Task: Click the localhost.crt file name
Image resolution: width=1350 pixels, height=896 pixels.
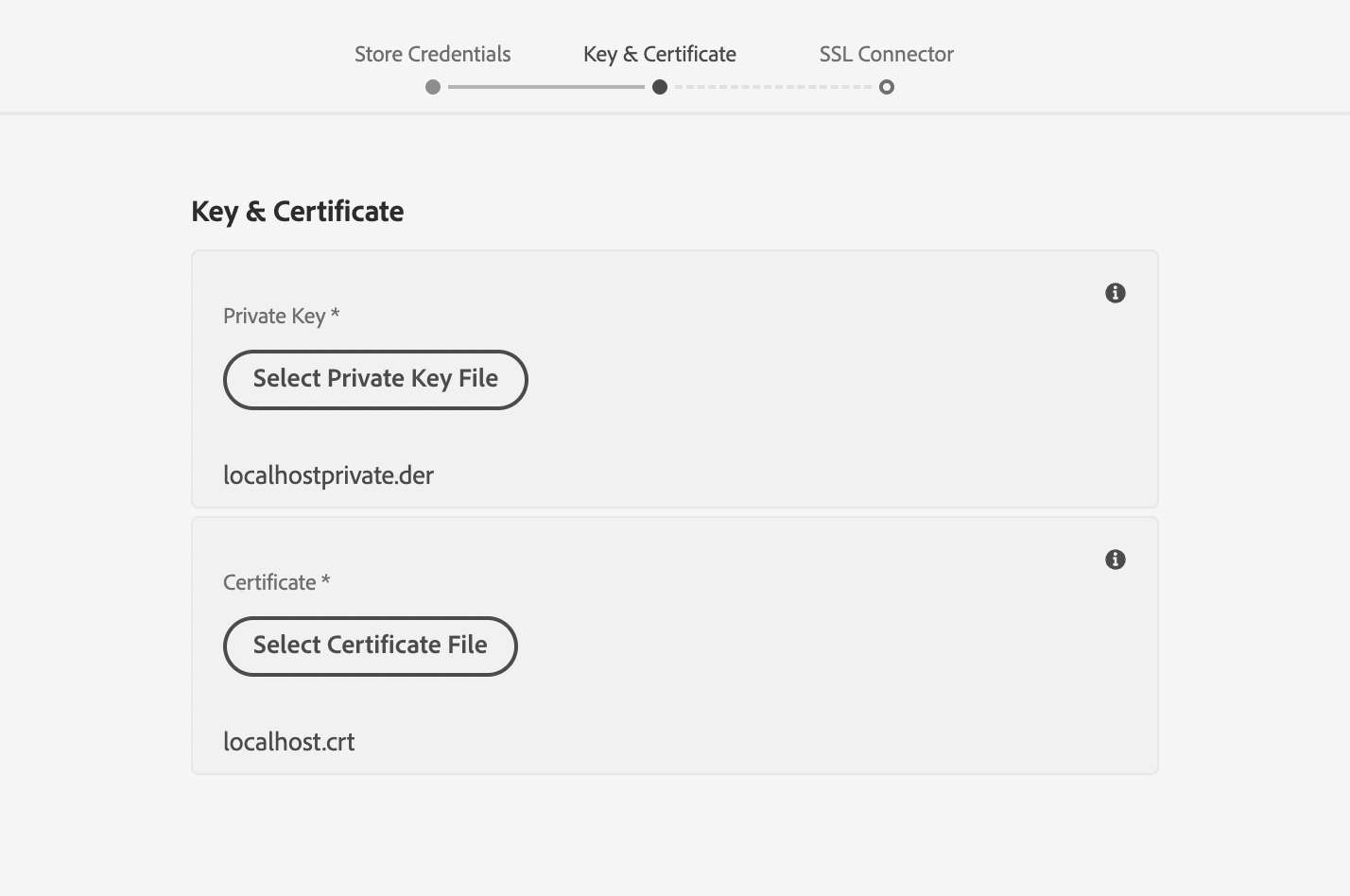Action: [x=289, y=741]
